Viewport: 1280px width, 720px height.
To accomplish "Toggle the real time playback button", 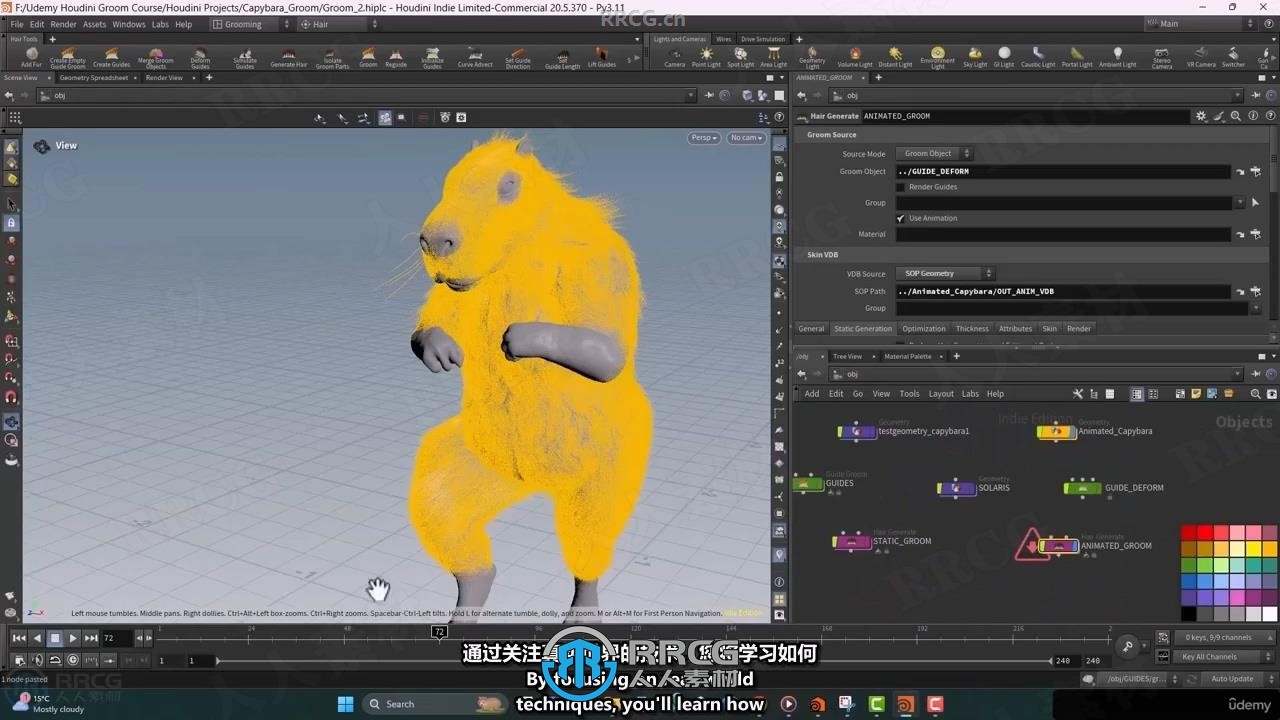I will 73,660.
